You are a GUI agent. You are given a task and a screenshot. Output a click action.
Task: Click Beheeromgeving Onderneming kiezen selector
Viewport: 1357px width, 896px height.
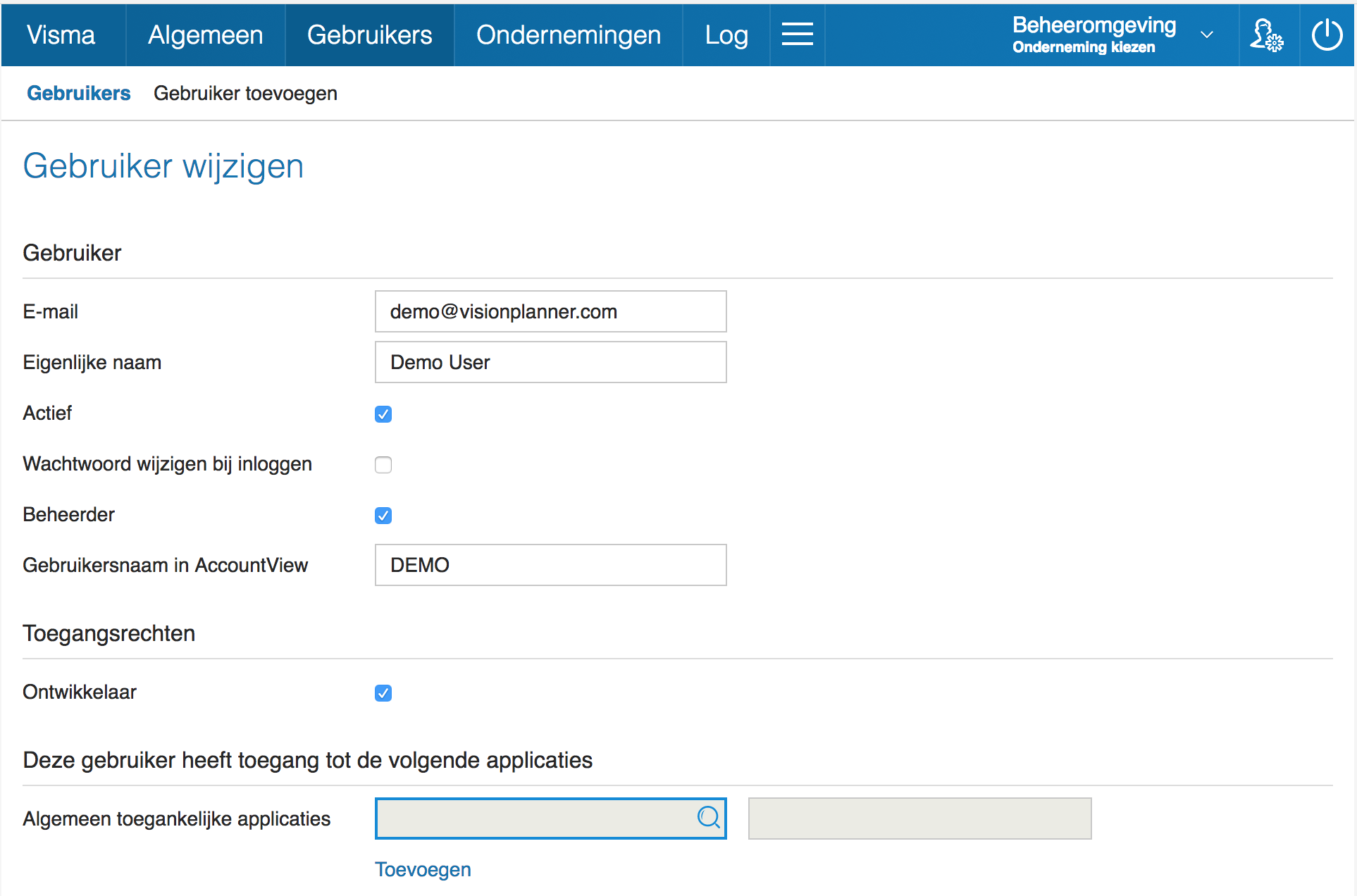pyautogui.click(x=1113, y=35)
